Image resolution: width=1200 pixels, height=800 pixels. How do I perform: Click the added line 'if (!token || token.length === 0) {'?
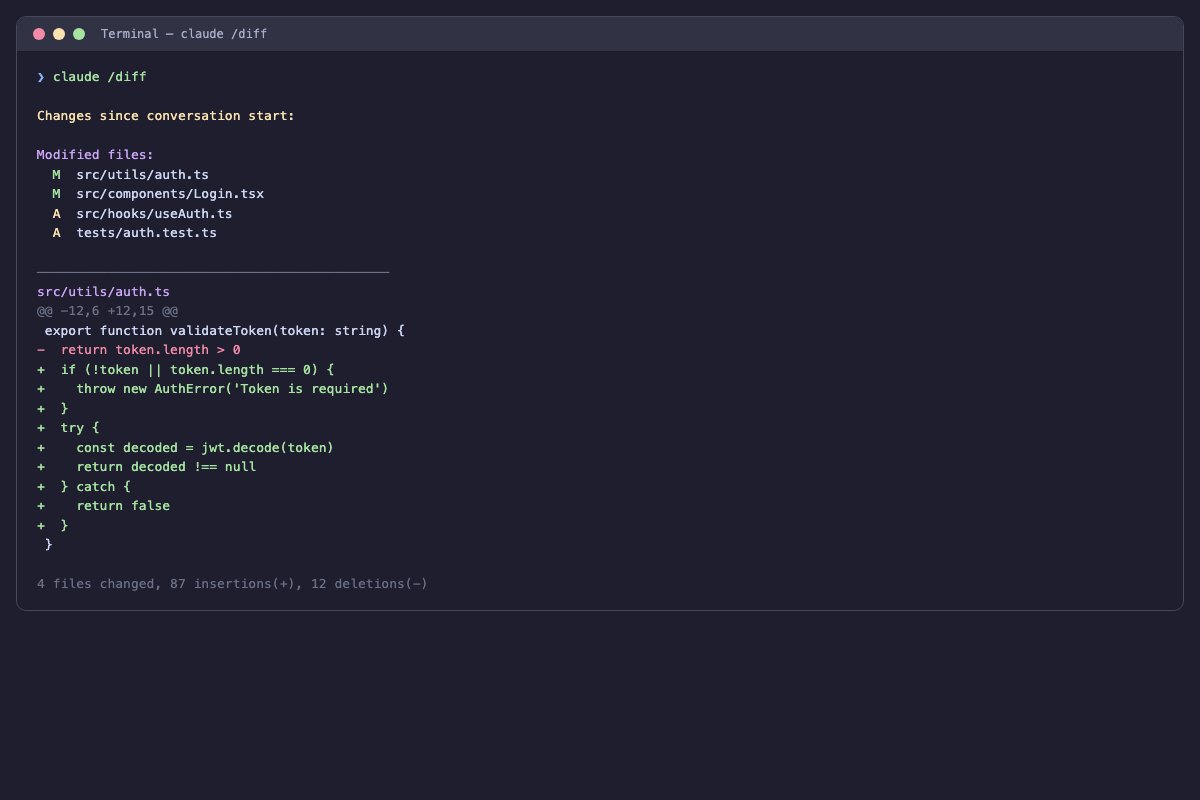click(186, 369)
